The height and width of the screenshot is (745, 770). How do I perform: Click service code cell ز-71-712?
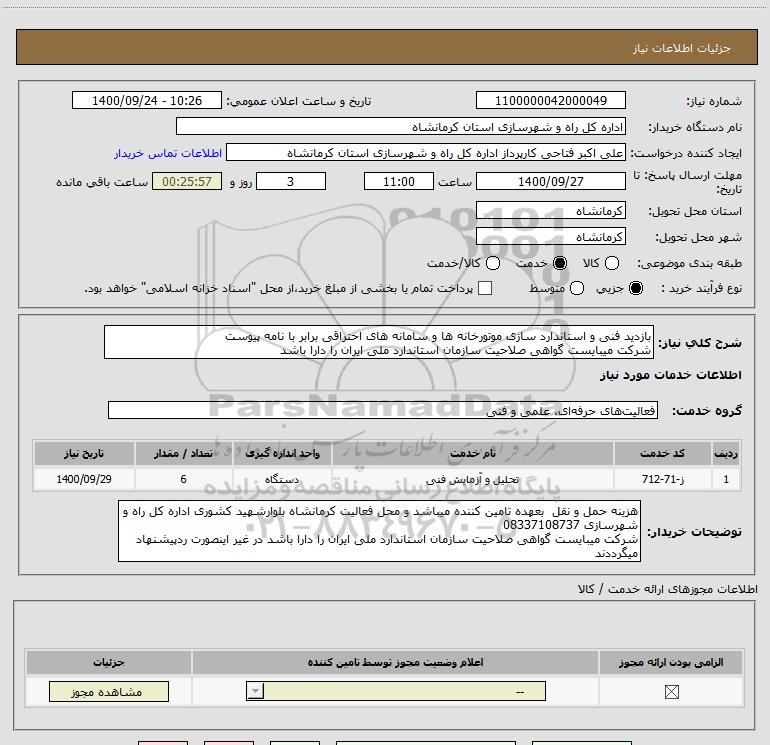point(662,479)
